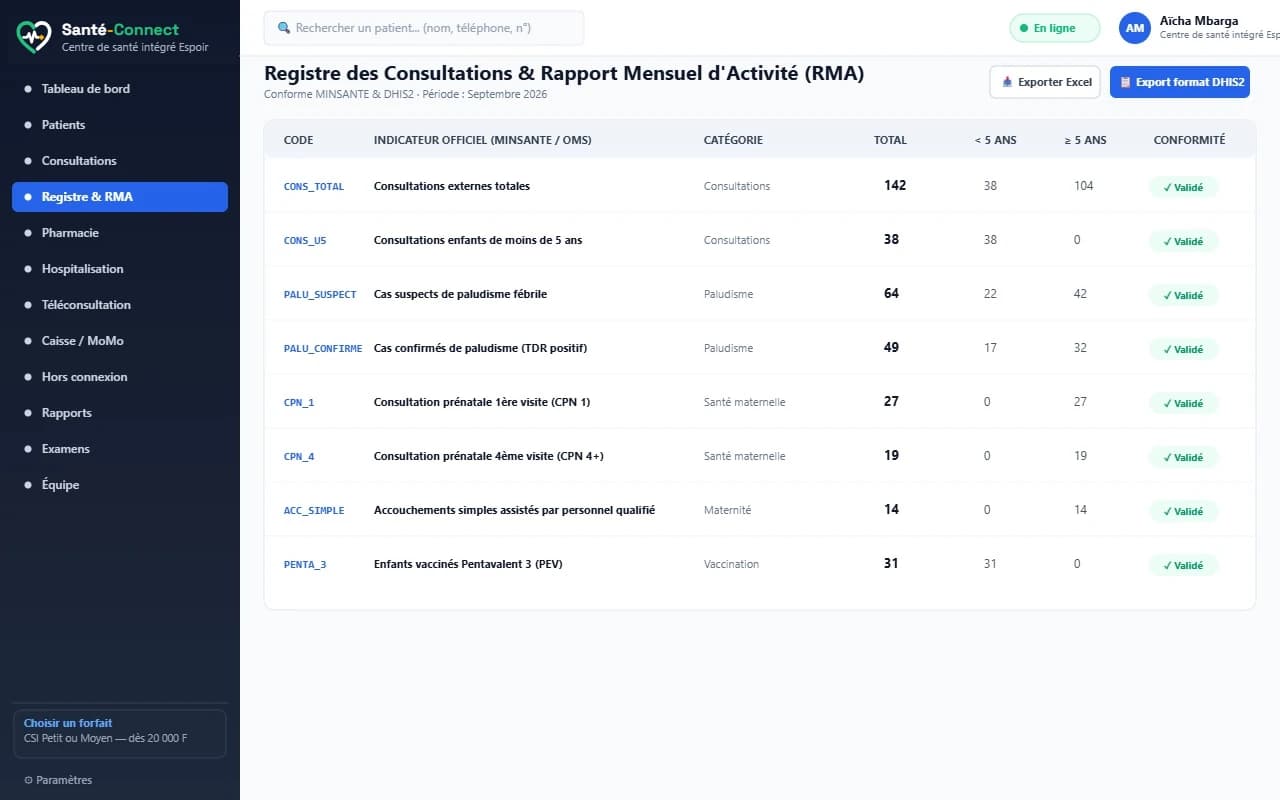
Task: Click the INDICATEUR OFFICIEL column header
Action: pyautogui.click(x=482, y=140)
